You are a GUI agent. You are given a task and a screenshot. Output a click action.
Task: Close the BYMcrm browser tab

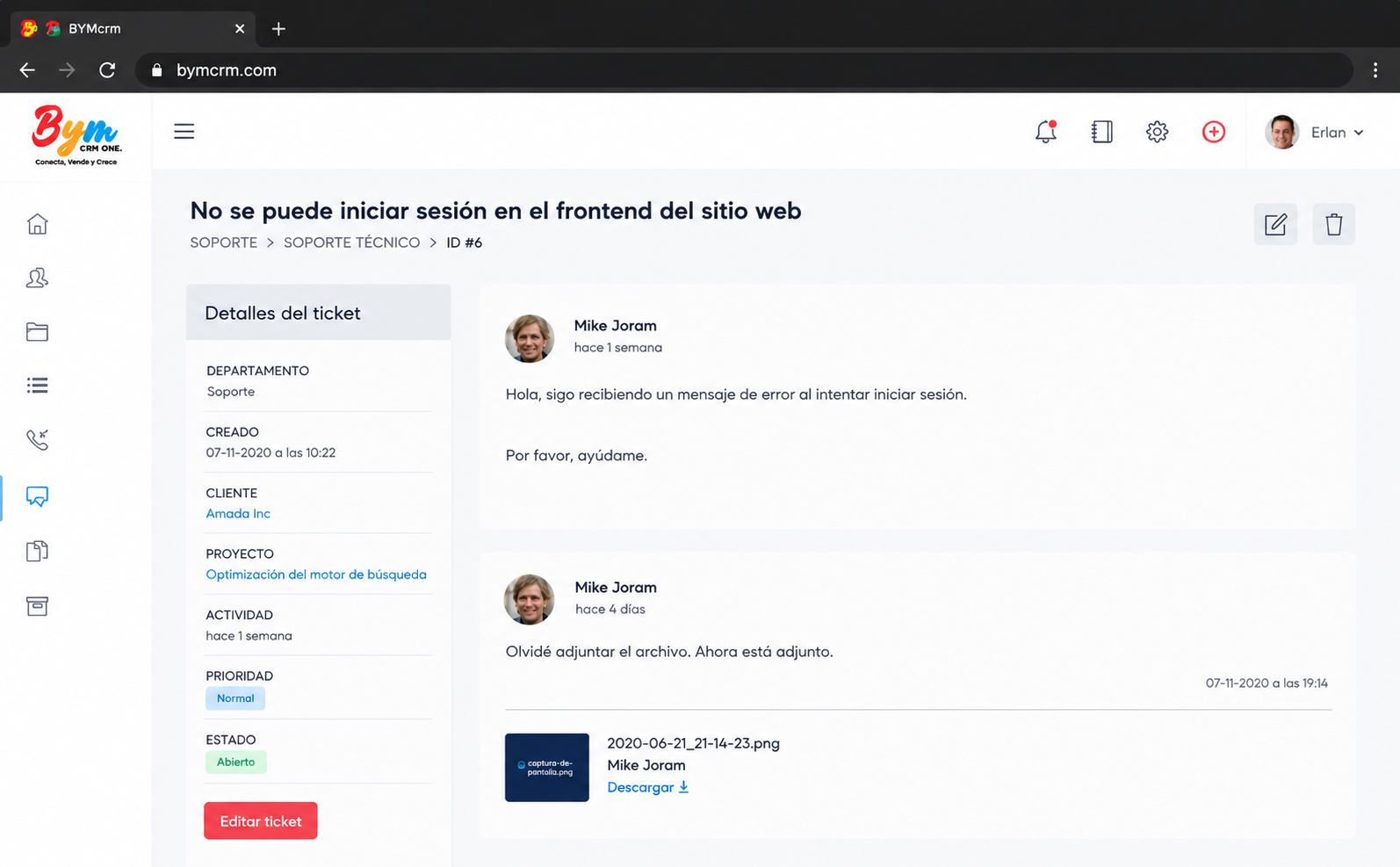(240, 29)
